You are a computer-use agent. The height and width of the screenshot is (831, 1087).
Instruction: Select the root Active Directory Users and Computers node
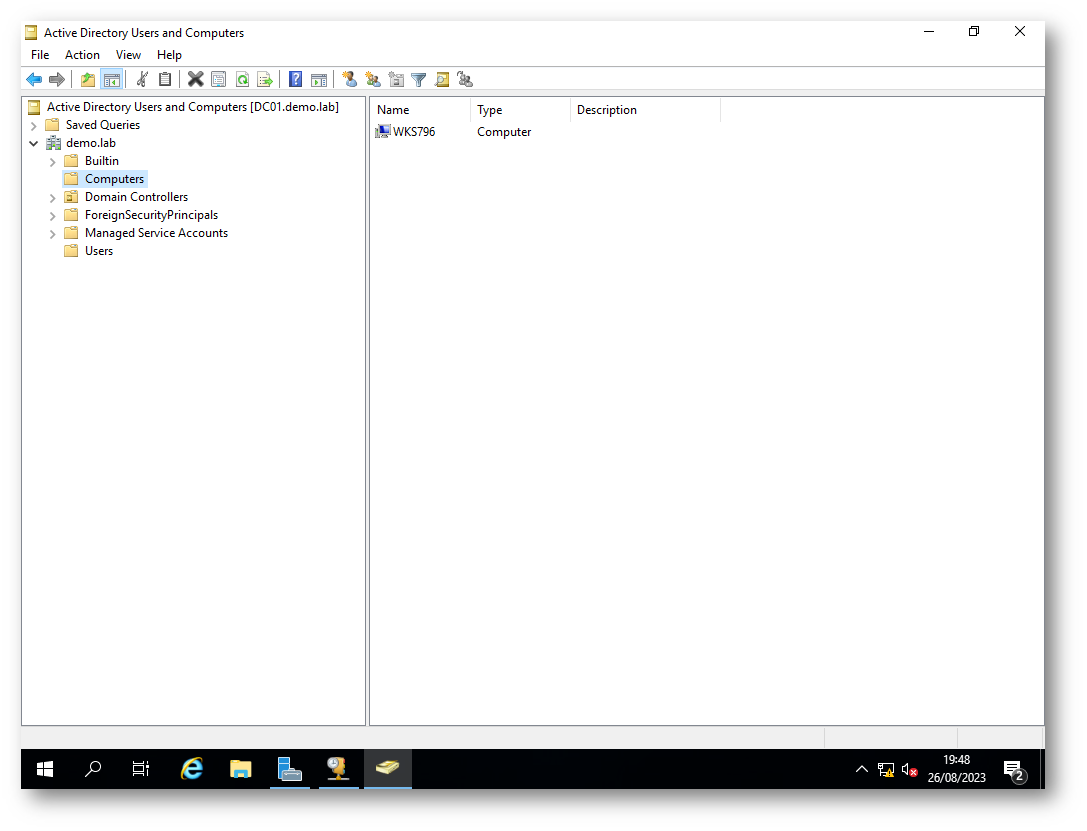(x=193, y=107)
